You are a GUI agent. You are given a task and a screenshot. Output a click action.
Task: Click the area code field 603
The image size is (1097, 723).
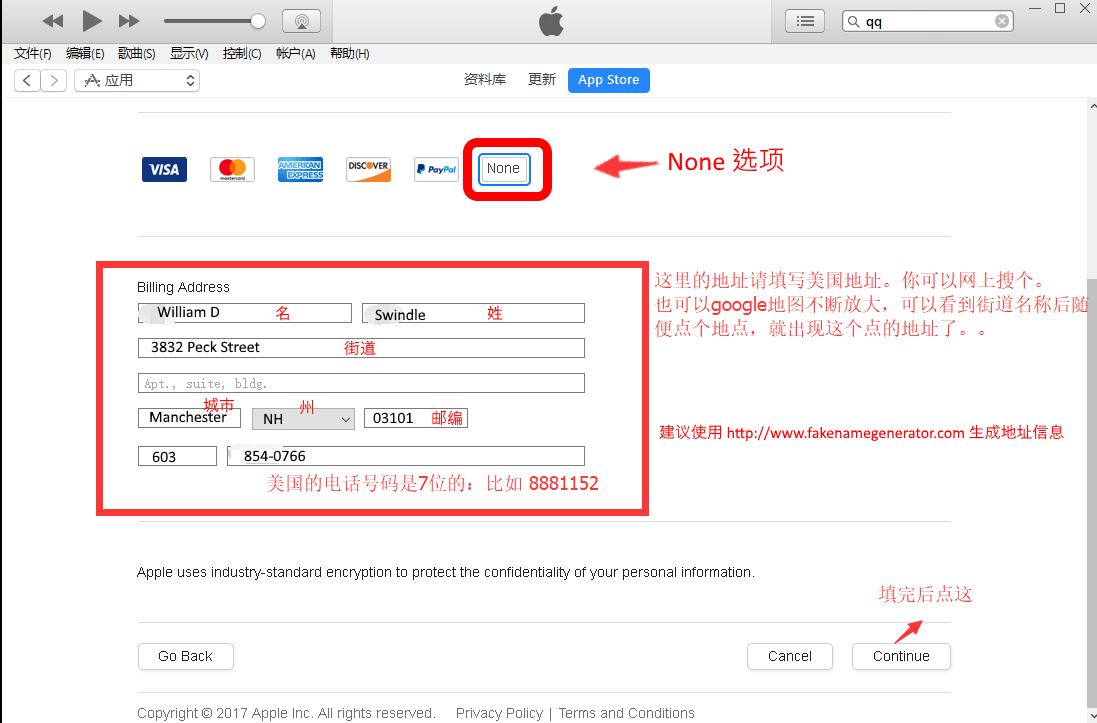(x=177, y=456)
